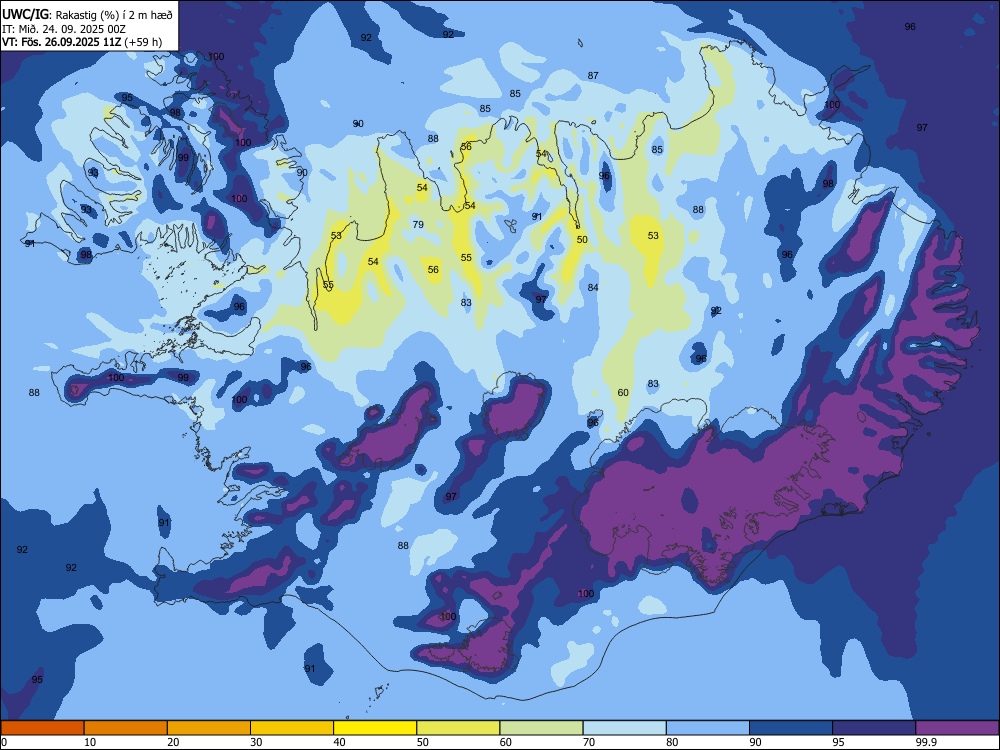Click the 30–40 amber legend swatch
Viewport: 1000px width, 750px height.
pos(292,728)
